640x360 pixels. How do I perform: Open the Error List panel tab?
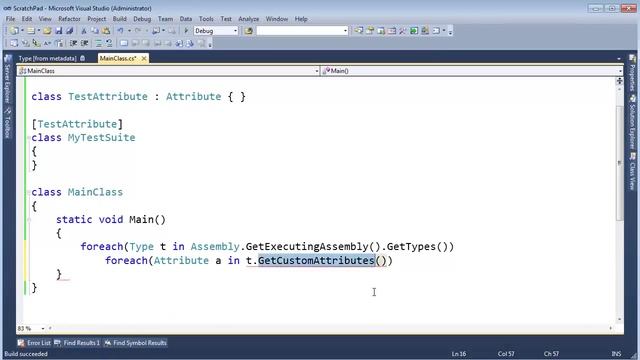click(35, 343)
